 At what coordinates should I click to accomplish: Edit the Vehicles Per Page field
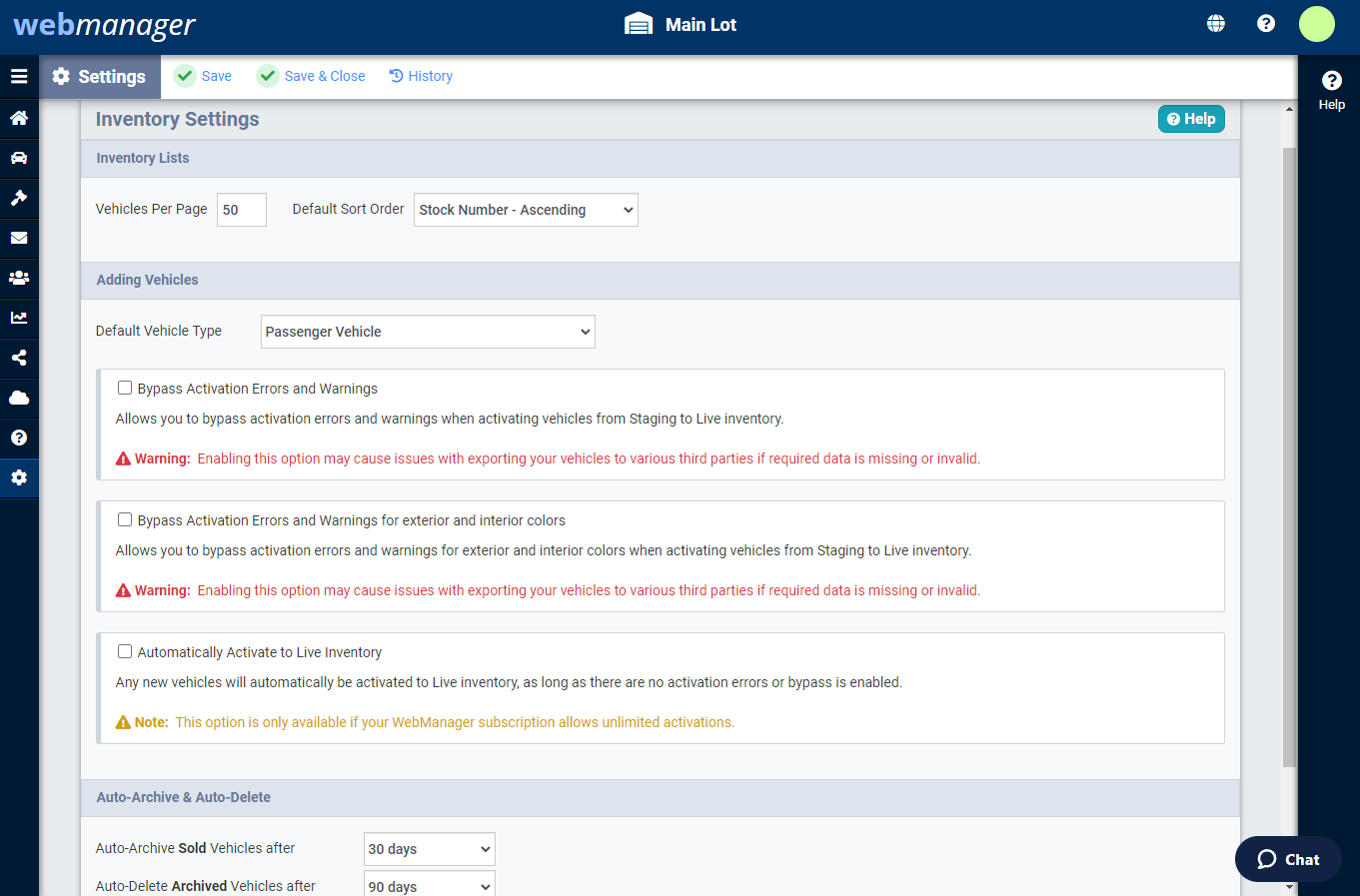(241, 210)
